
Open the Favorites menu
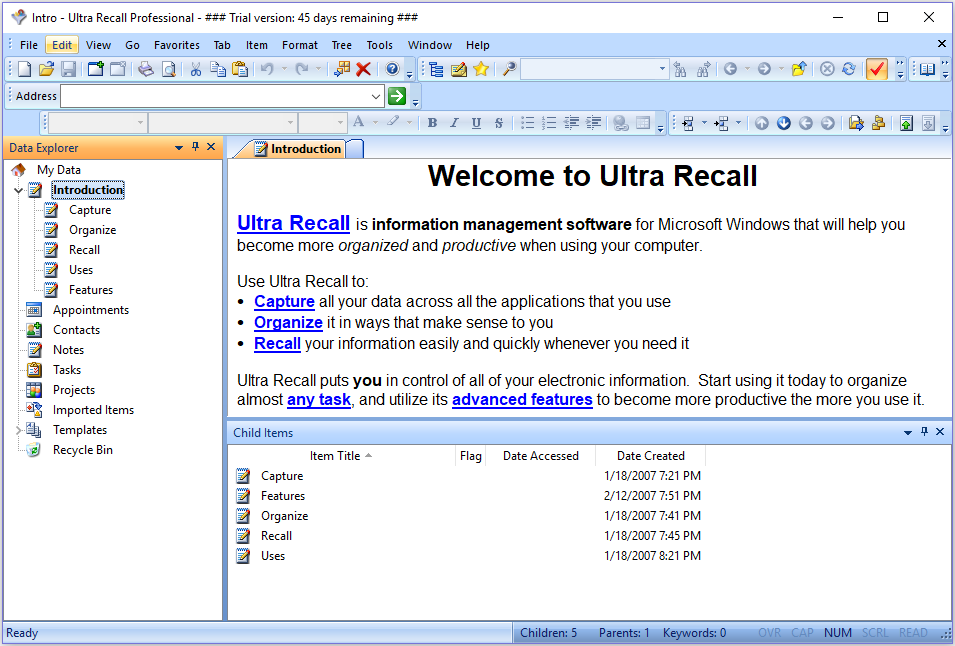pyautogui.click(x=177, y=45)
